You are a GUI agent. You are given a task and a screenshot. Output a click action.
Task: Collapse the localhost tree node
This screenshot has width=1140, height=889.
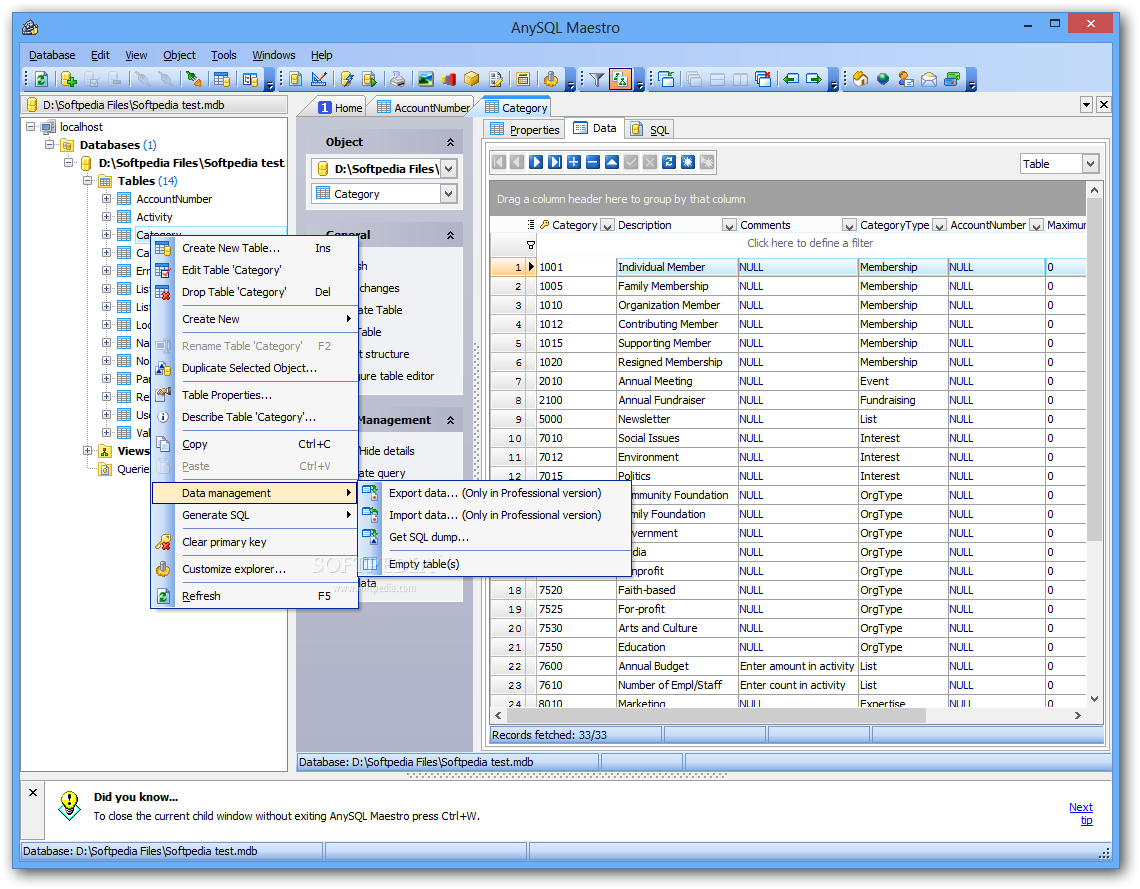click(31, 126)
